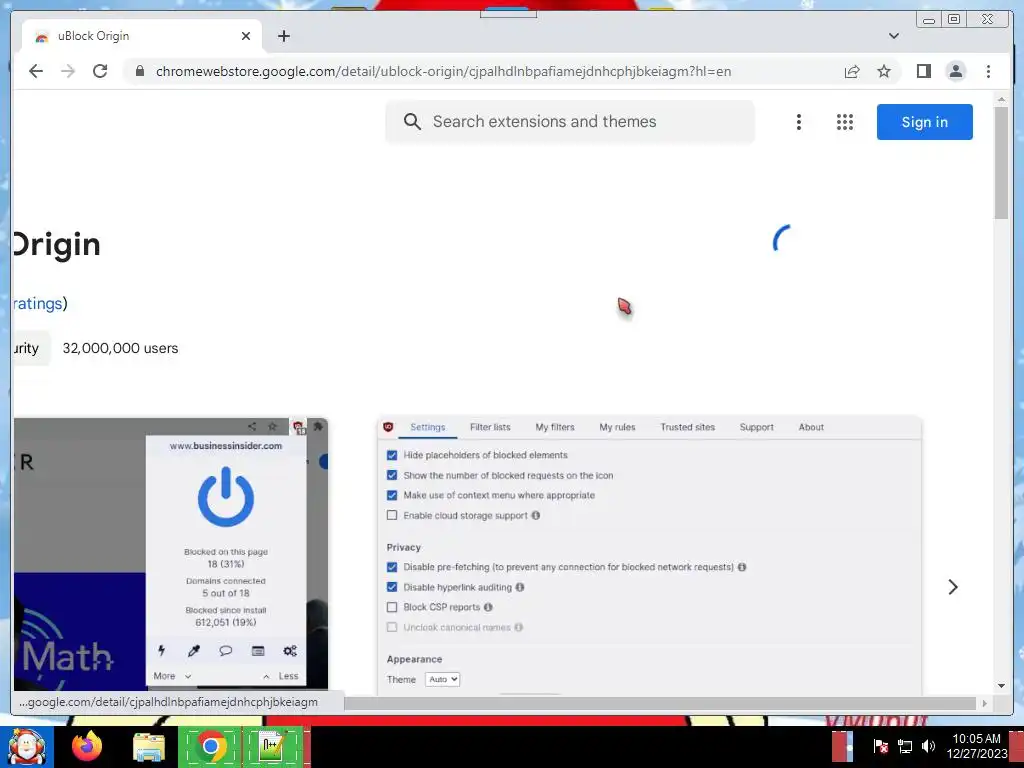Uncheck Hide placeholders of blocked elements

point(392,455)
